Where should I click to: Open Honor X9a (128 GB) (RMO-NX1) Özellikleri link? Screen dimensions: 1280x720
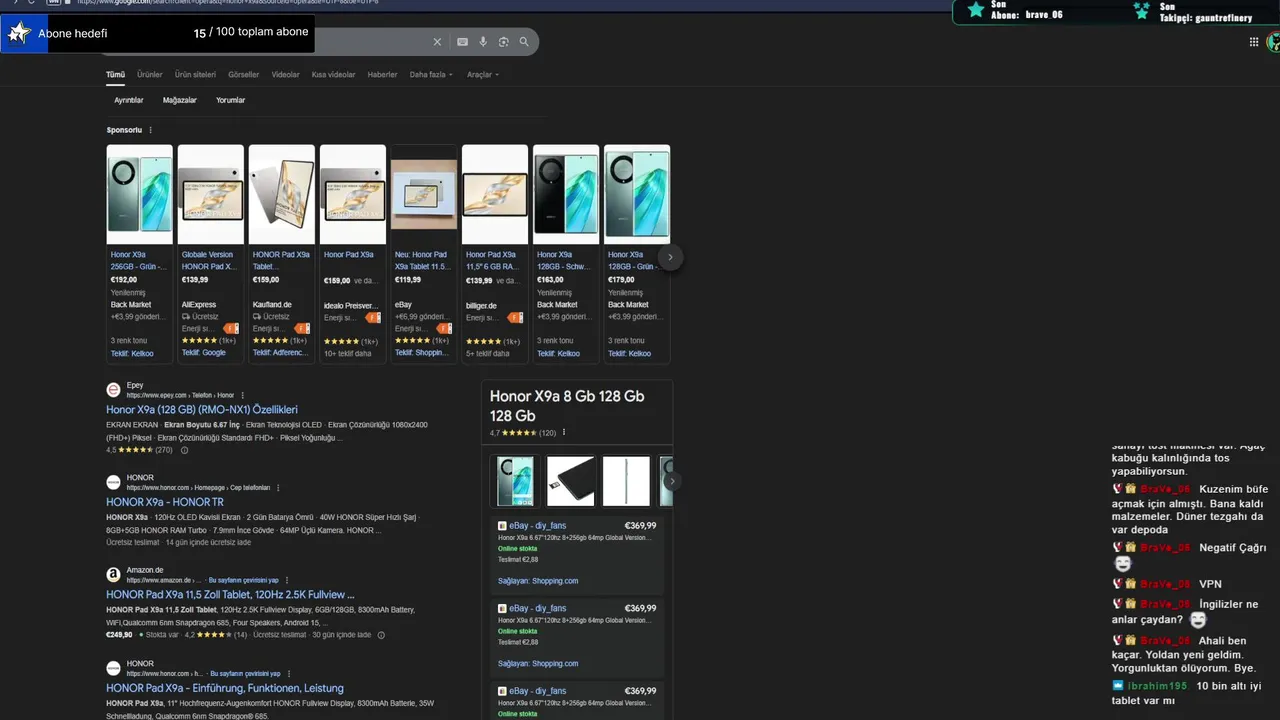tap(202, 410)
